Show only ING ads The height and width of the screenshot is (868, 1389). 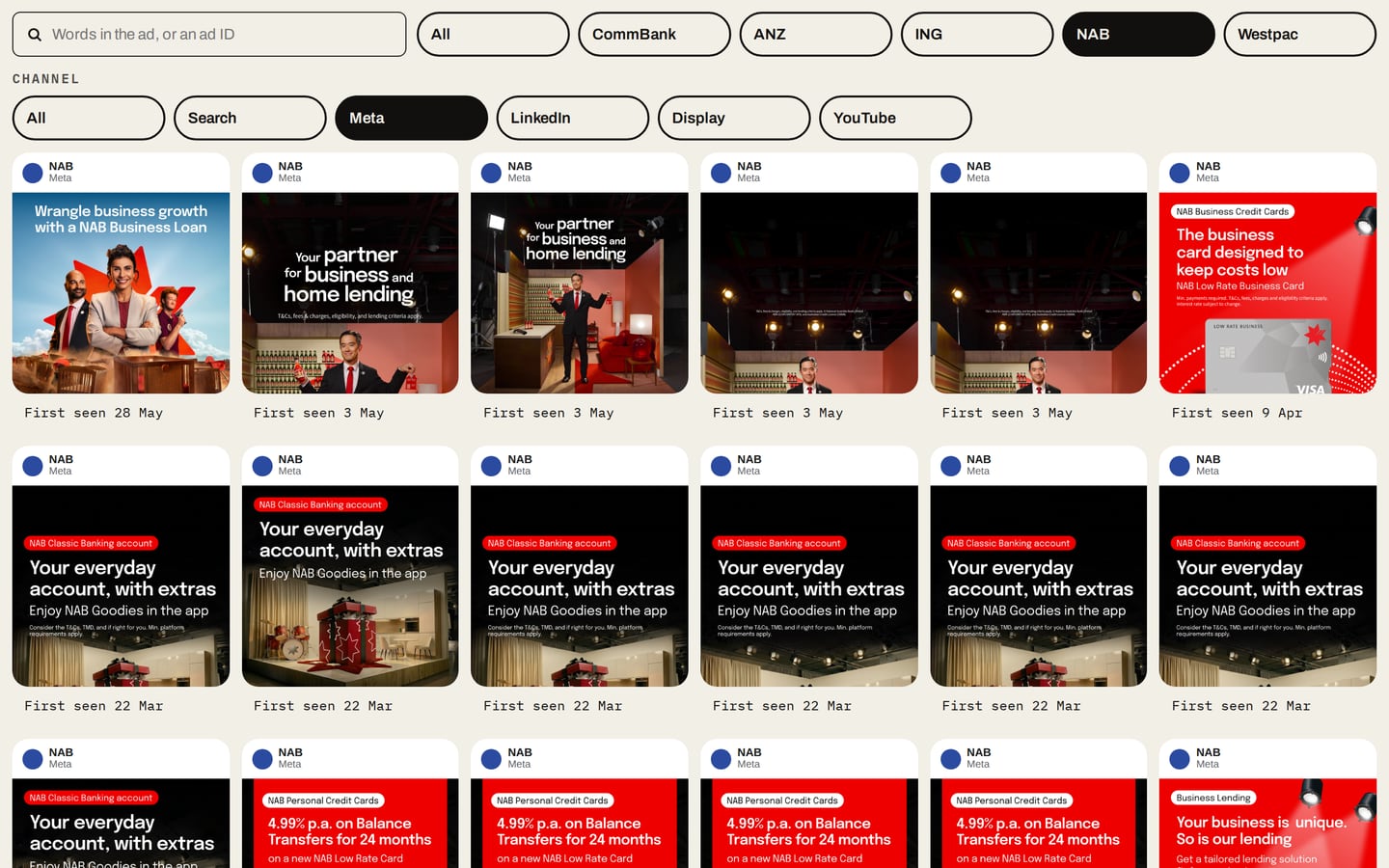point(977,35)
